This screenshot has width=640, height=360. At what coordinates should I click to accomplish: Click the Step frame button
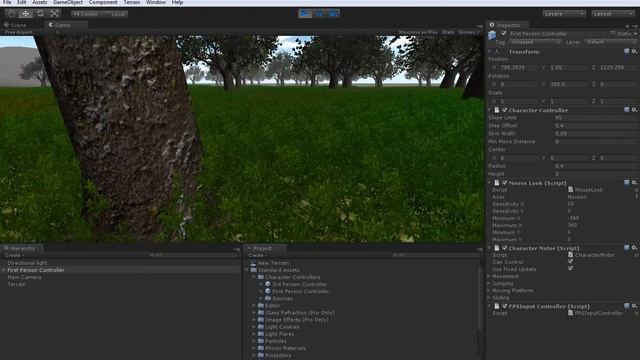tap(333, 13)
